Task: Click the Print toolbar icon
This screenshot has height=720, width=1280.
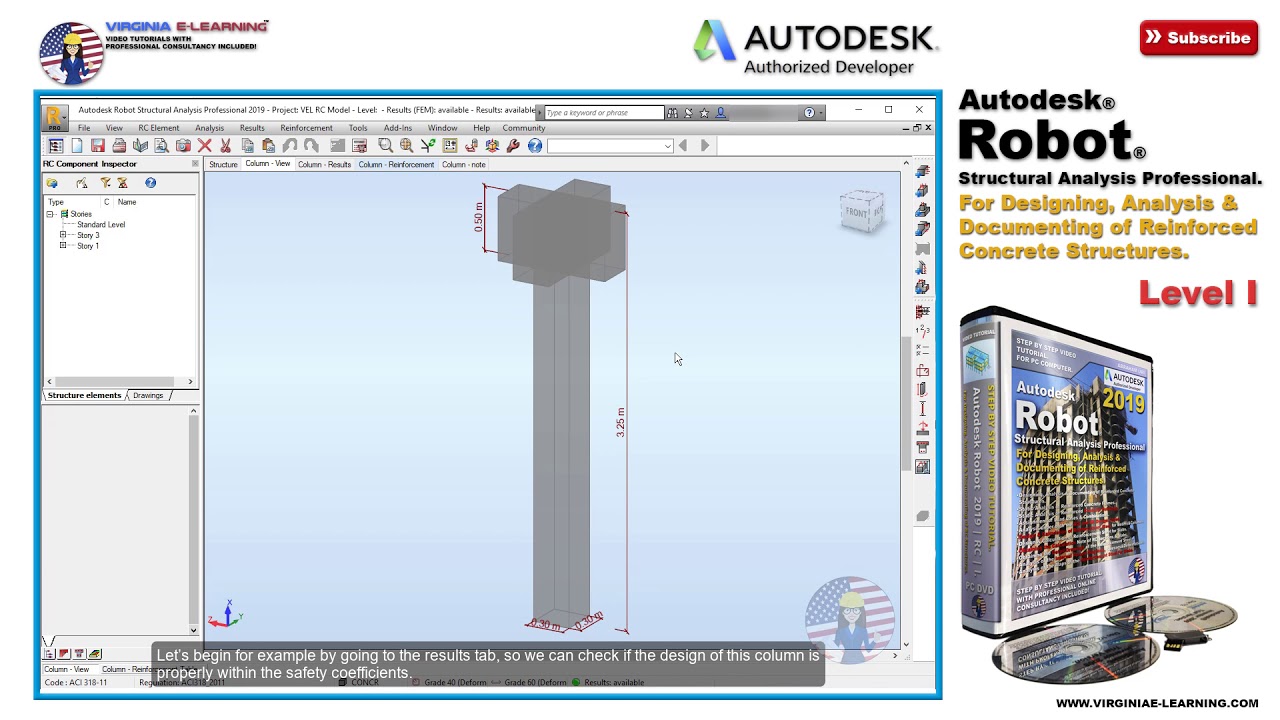Action: point(119,146)
